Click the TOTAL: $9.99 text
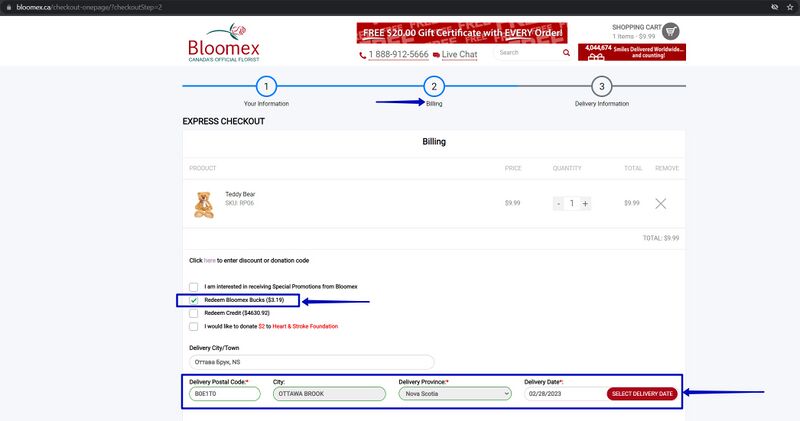Viewport: 800px width, 421px height. [661, 238]
